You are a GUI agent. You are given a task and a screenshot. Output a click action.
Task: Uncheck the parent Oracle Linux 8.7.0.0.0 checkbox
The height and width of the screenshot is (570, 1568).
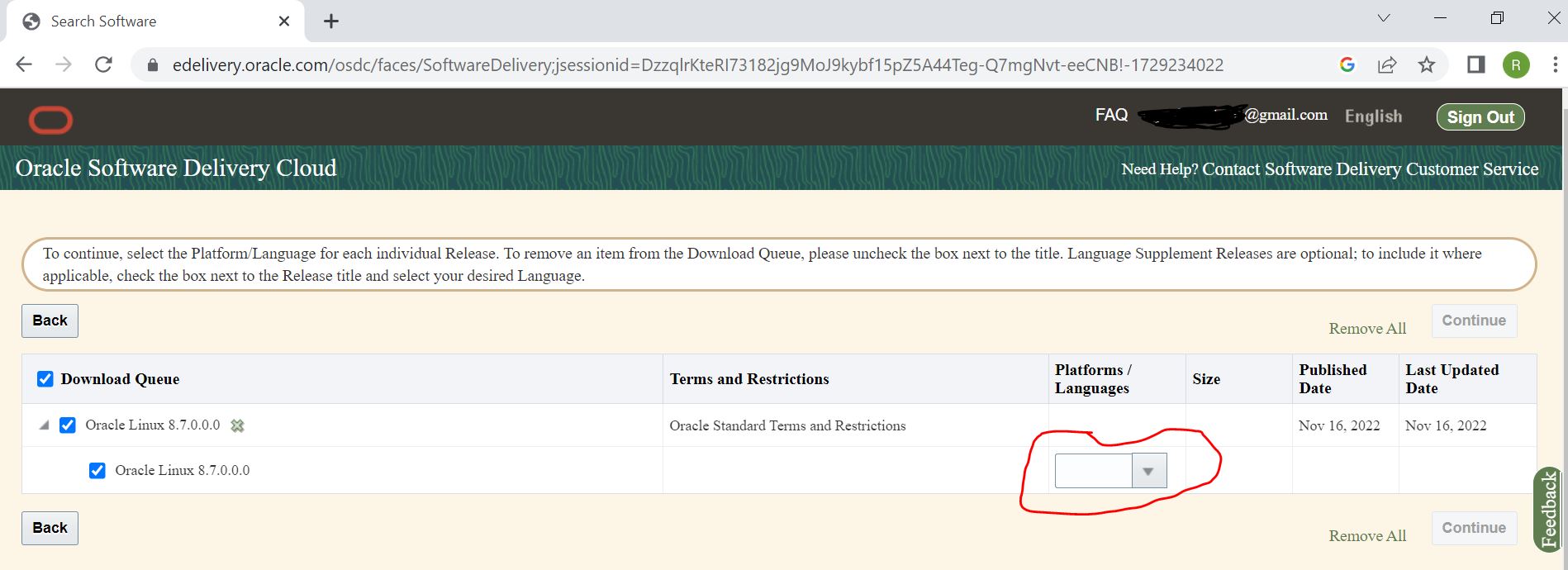coord(68,425)
